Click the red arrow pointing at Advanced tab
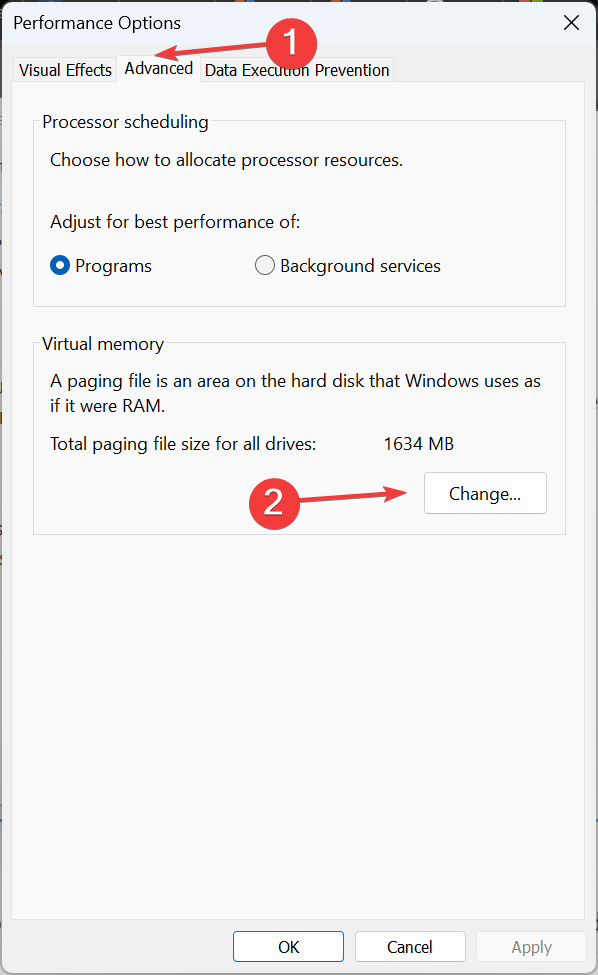This screenshot has height=975, width=598. pyautogui.click(x=211, y=50)
